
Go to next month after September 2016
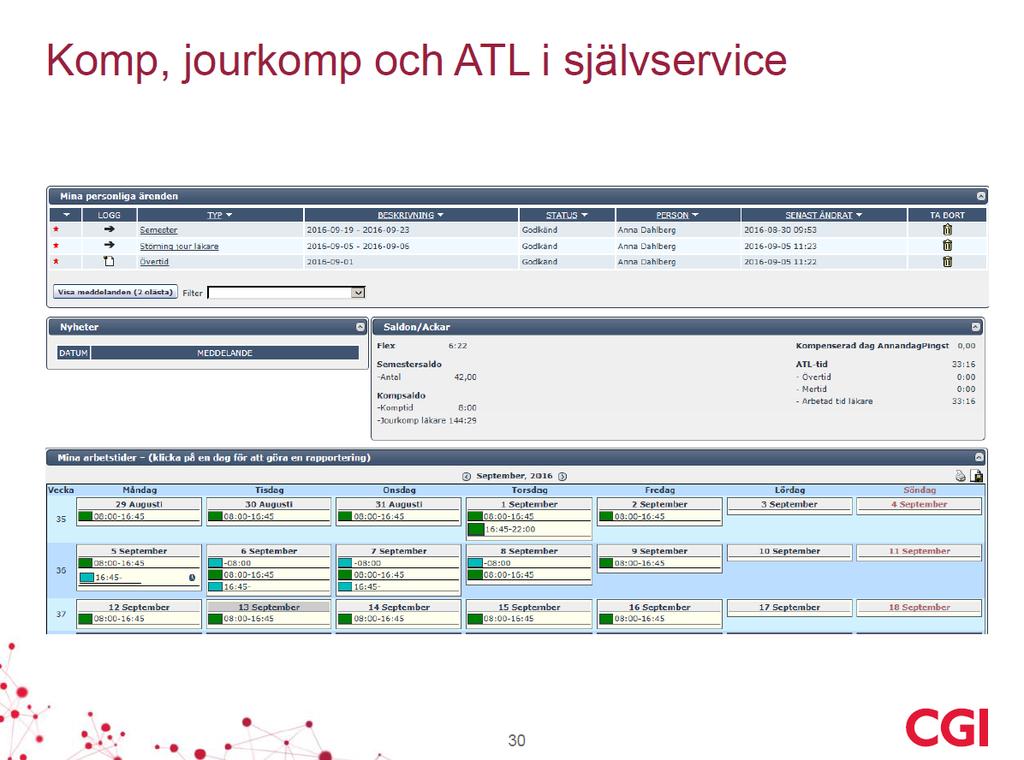[562, 476]
